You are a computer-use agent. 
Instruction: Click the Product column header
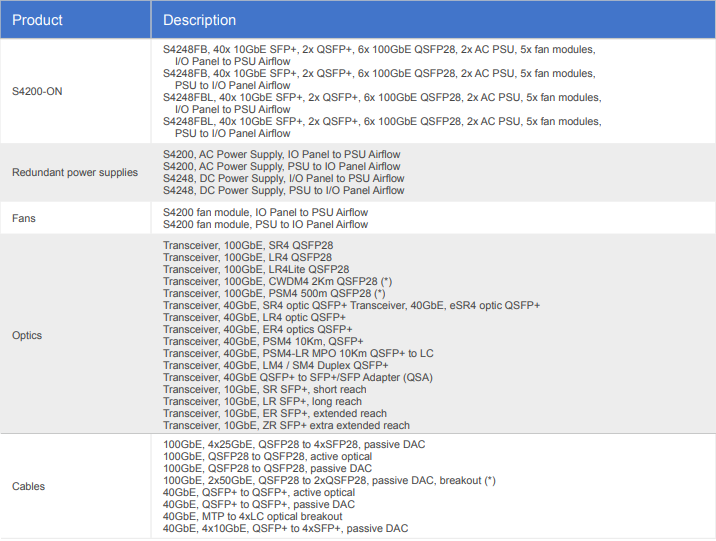coord(37,20)
